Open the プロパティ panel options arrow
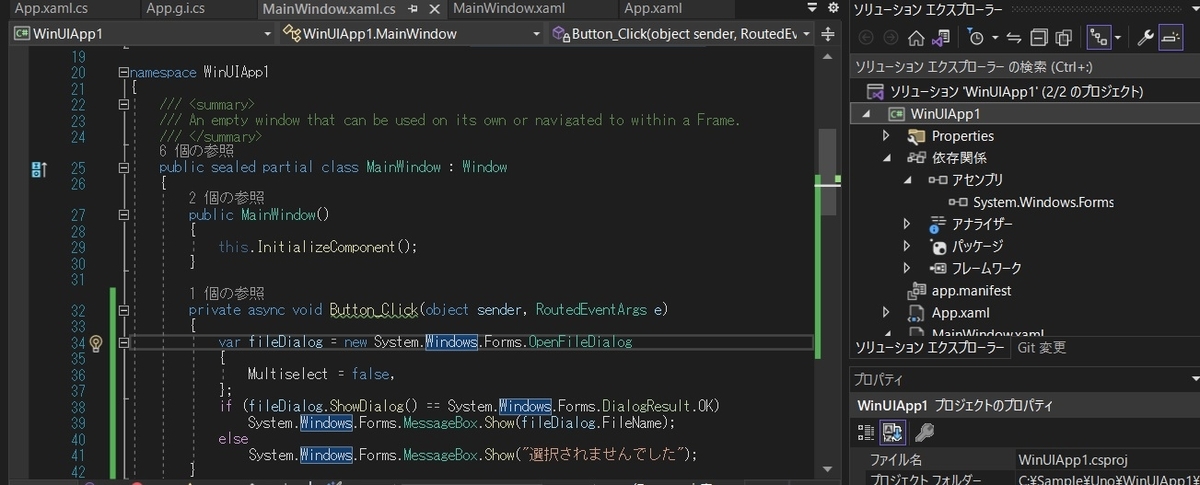 click(1195, 380)
